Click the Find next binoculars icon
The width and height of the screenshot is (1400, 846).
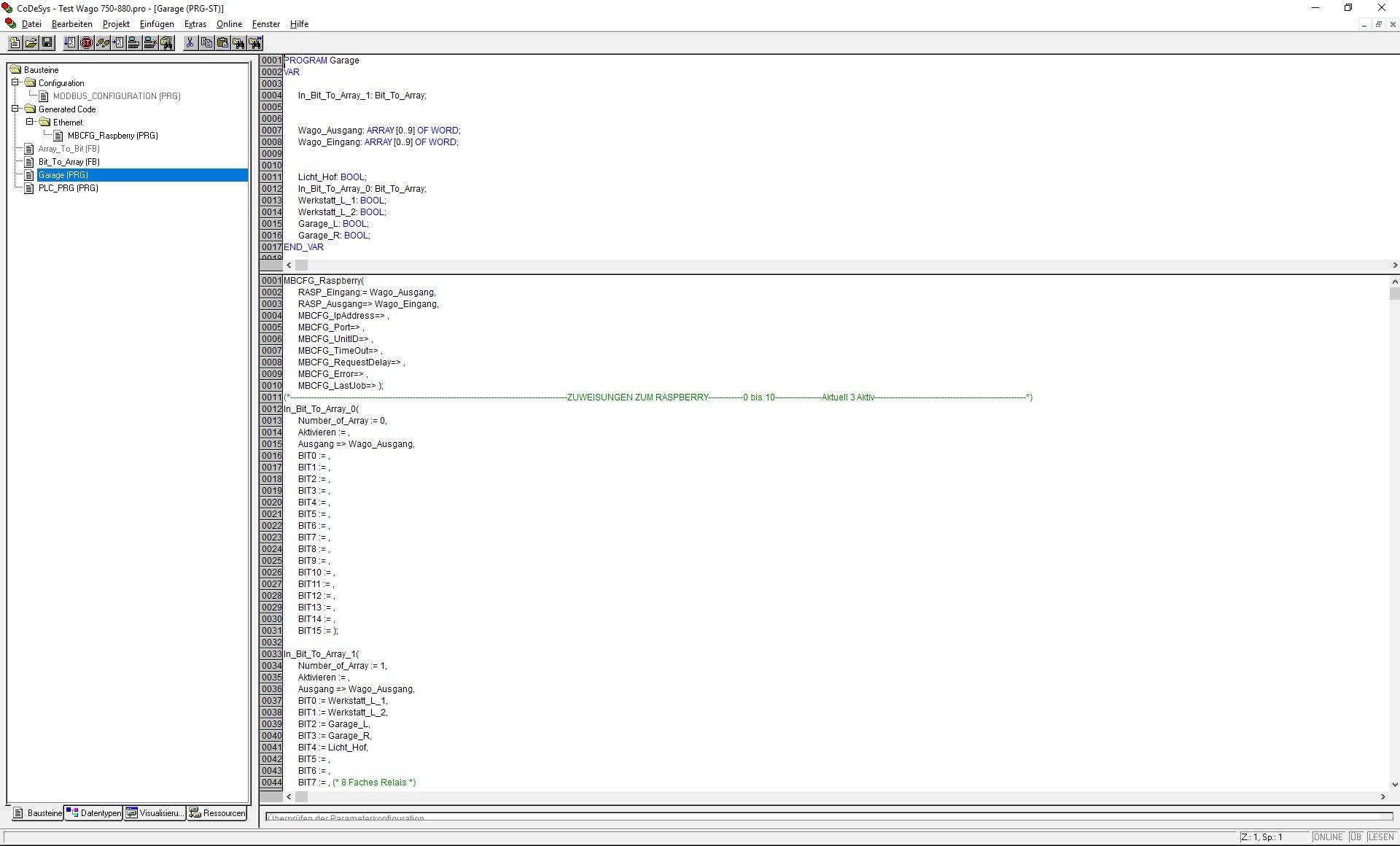pos(254,43)
